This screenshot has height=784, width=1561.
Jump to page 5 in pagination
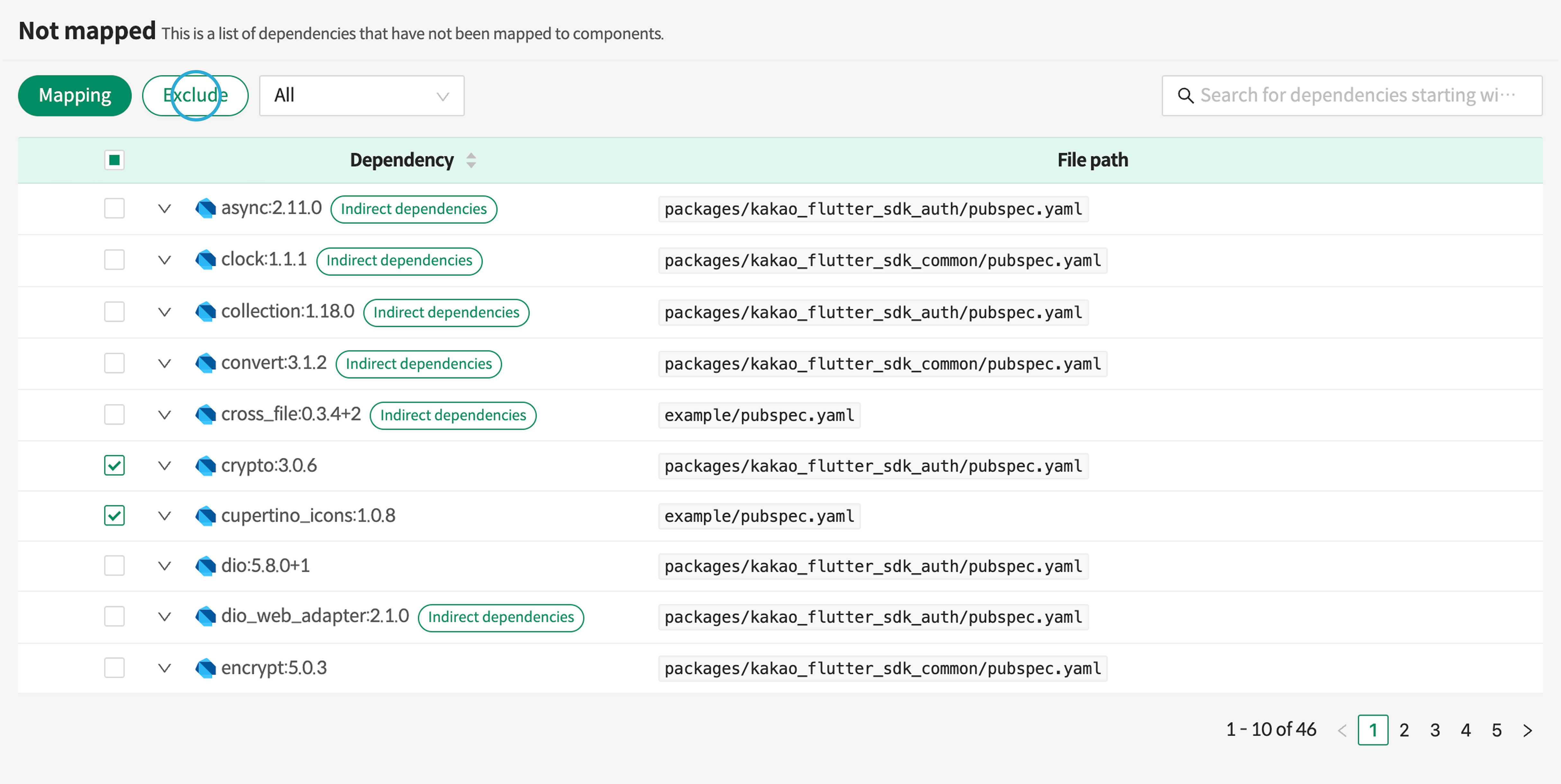coord(1496,730)
